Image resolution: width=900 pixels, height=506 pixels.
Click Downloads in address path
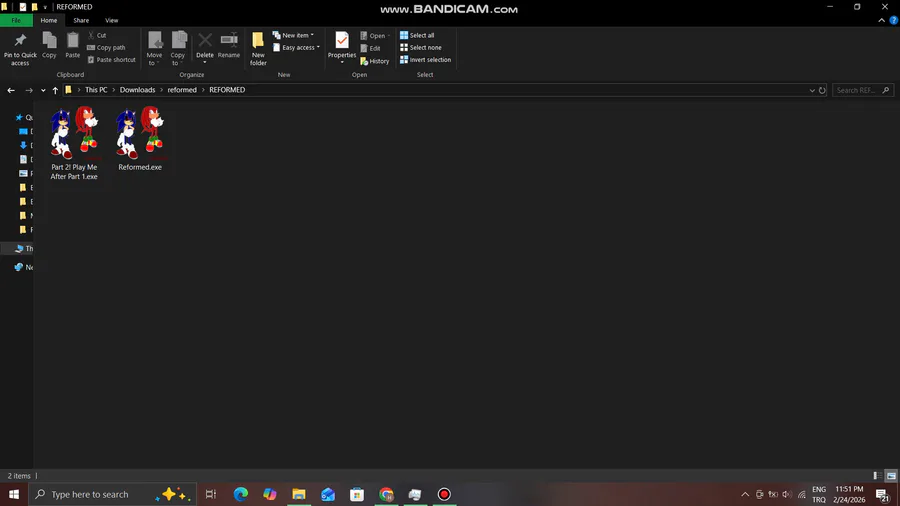(137, 90)
